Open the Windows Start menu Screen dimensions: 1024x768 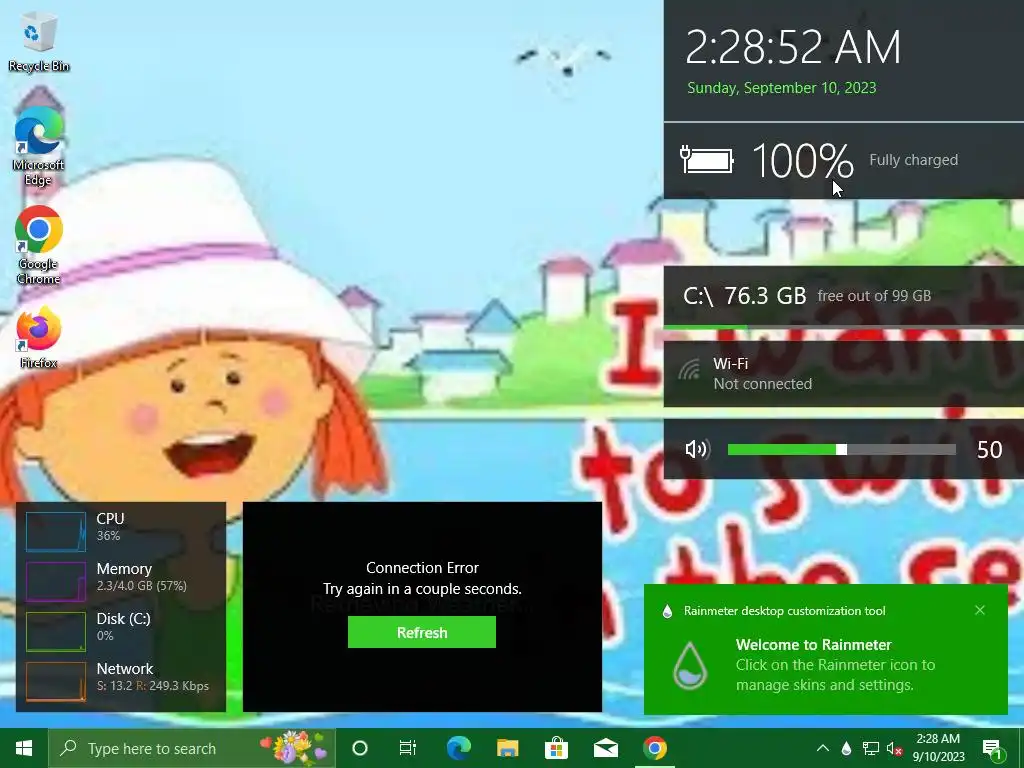pyautogui.click(x=24, y=748)
